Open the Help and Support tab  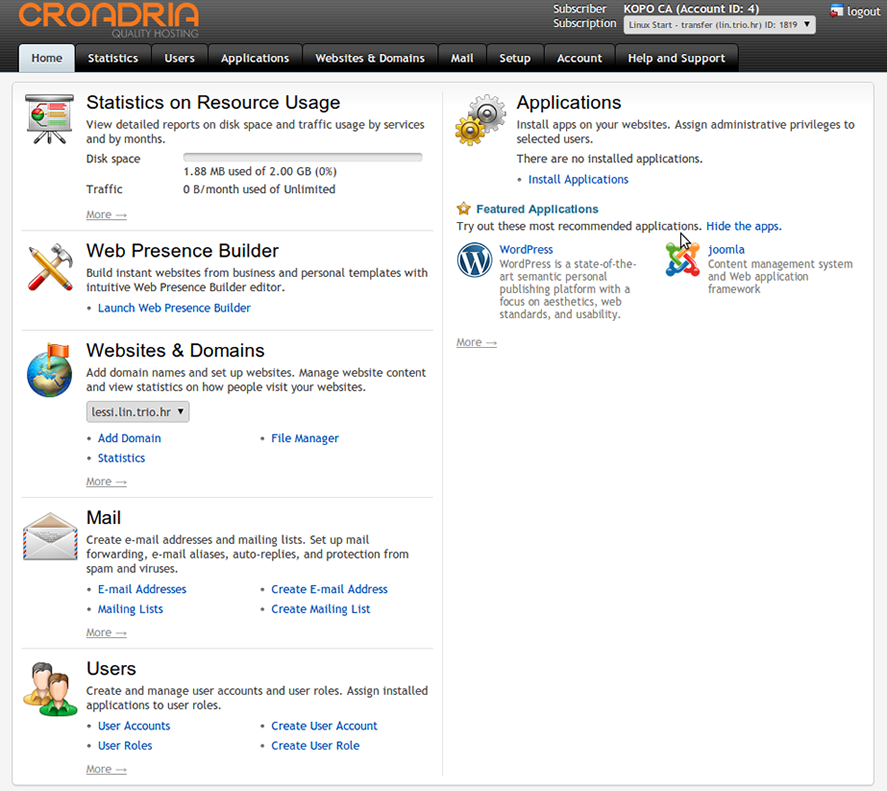pyautogui.click(x=676, y=58)
